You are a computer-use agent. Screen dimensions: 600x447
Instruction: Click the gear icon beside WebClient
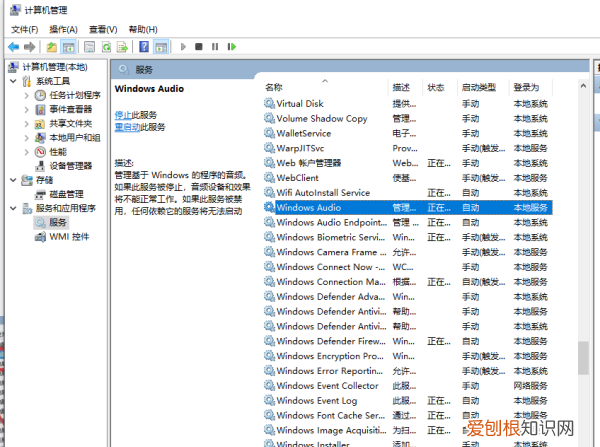coord(269,178)
